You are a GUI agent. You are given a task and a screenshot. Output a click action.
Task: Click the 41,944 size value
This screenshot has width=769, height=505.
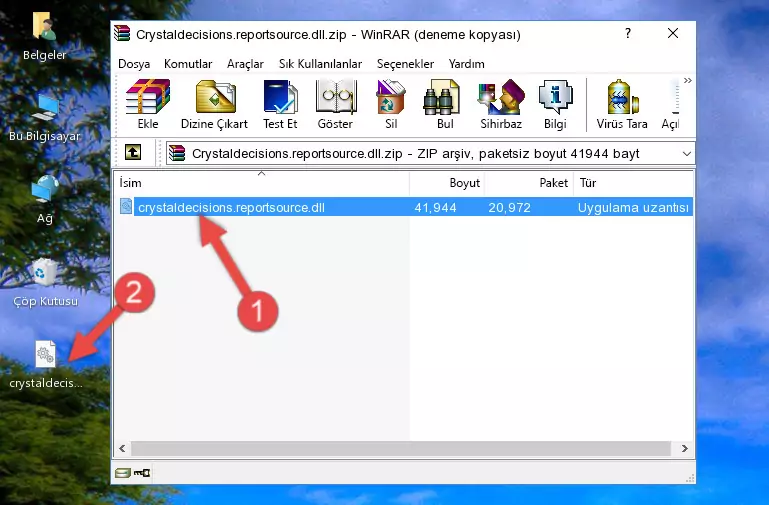pos(436,207)
